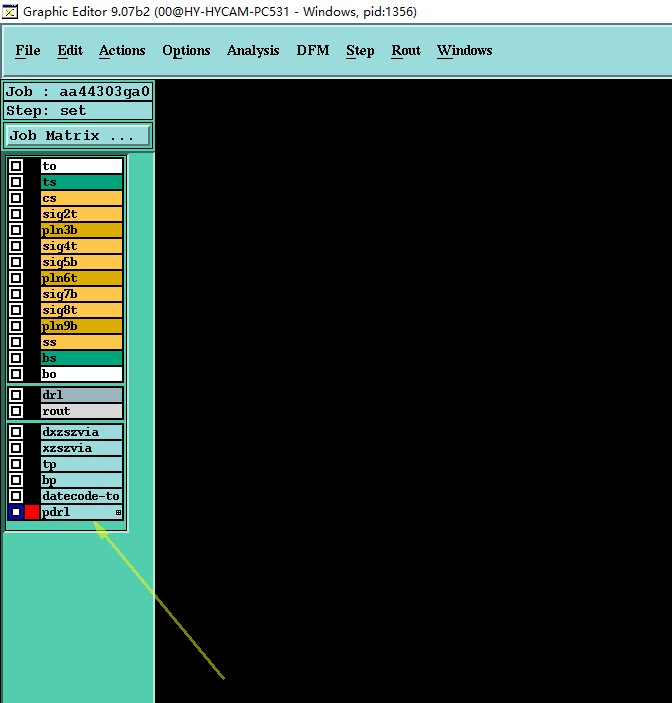Open the Rout menu

[406, 50]
